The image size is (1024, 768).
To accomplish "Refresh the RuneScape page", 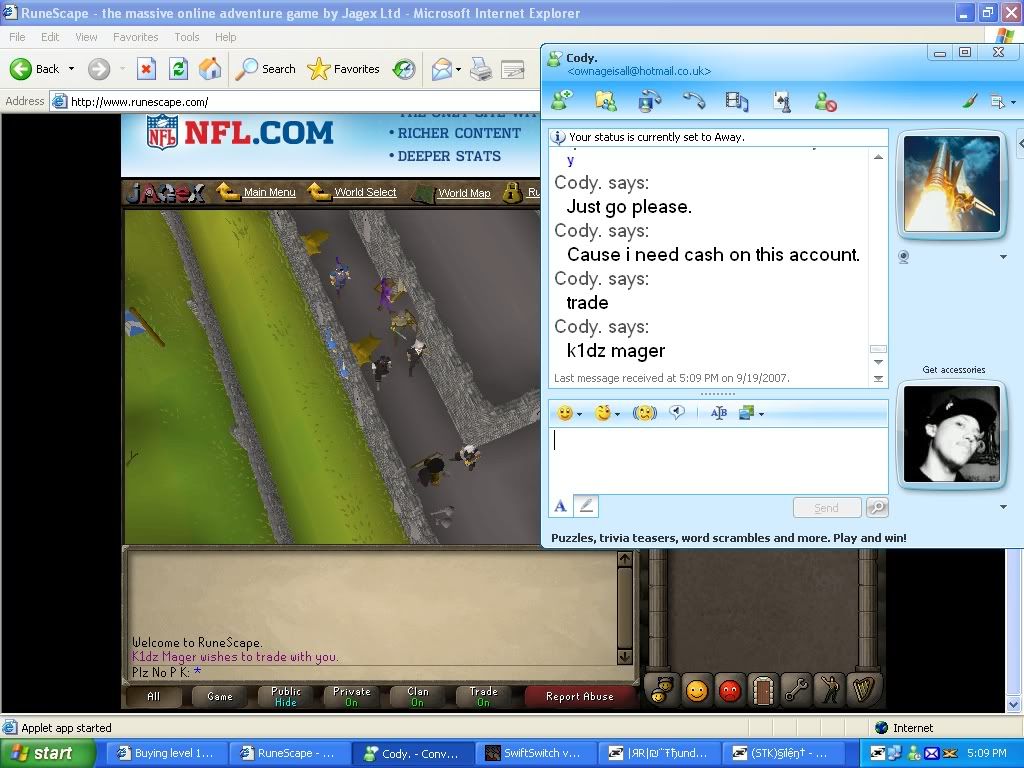I will click(178, 69).
